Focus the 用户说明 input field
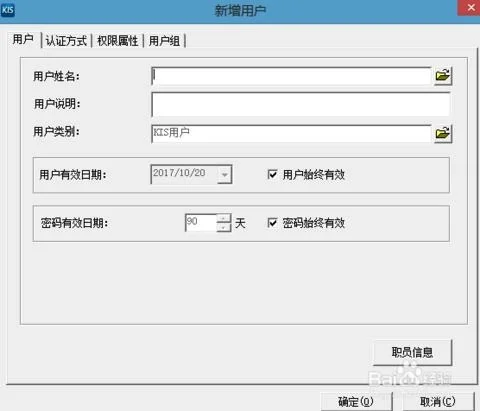 (x=301, y=105)
